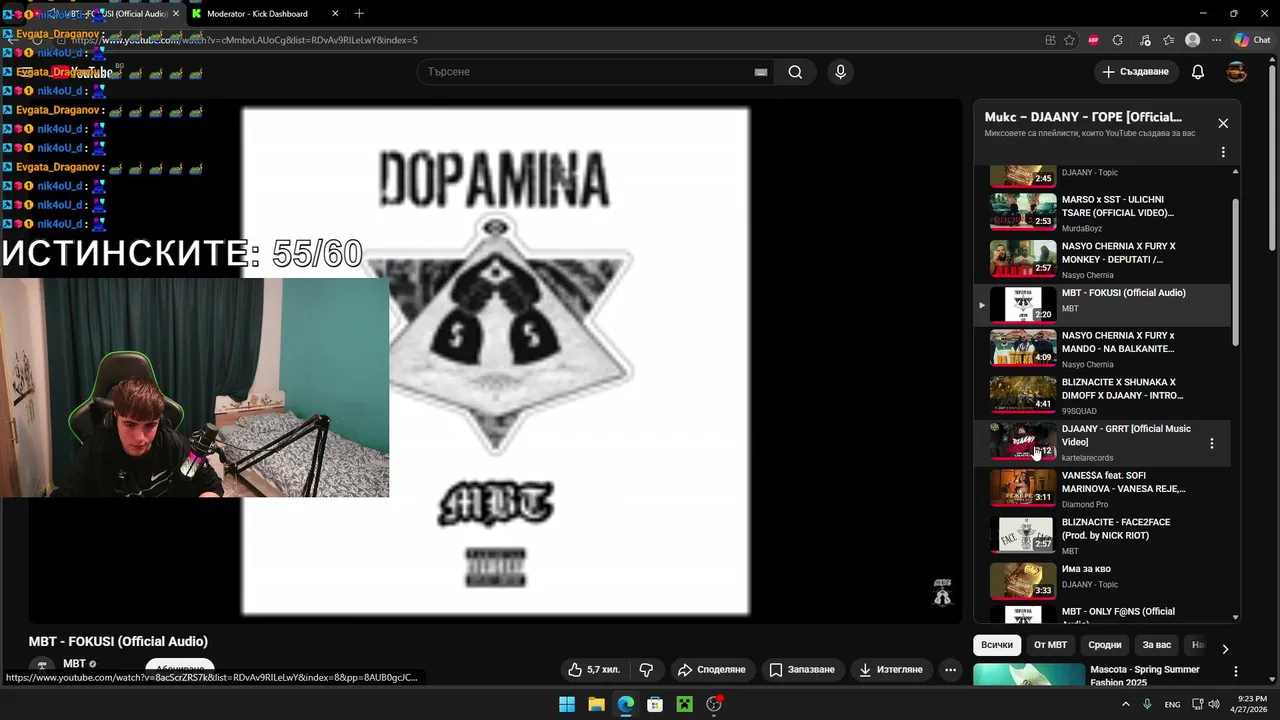Screen dimensions: 1280x720
Task: Click the Споделяне share button
Action: point(711,669)
